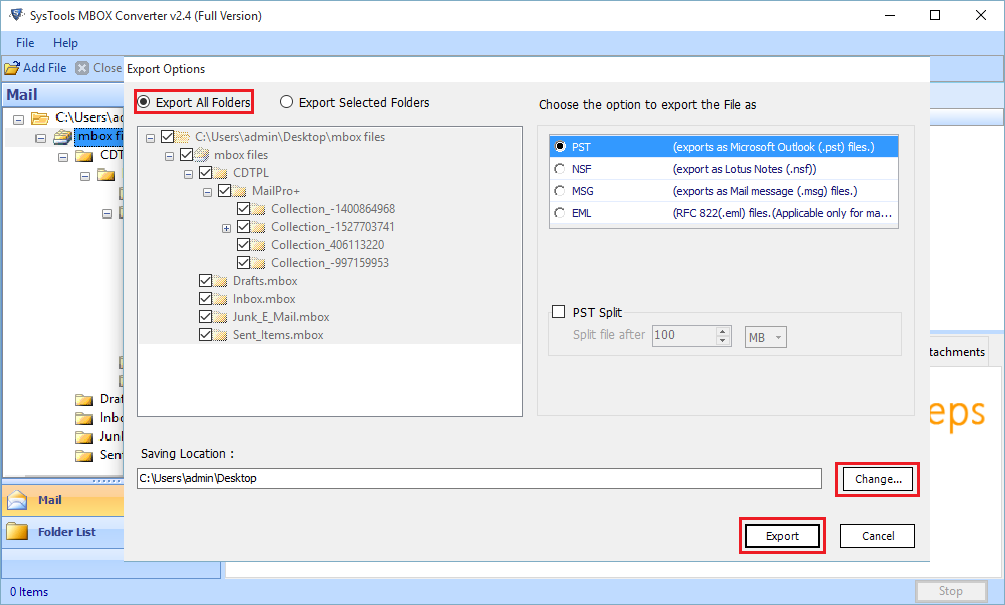Choose PST export format option
This screenshot has width=1005, height=605.
(560, 147)
